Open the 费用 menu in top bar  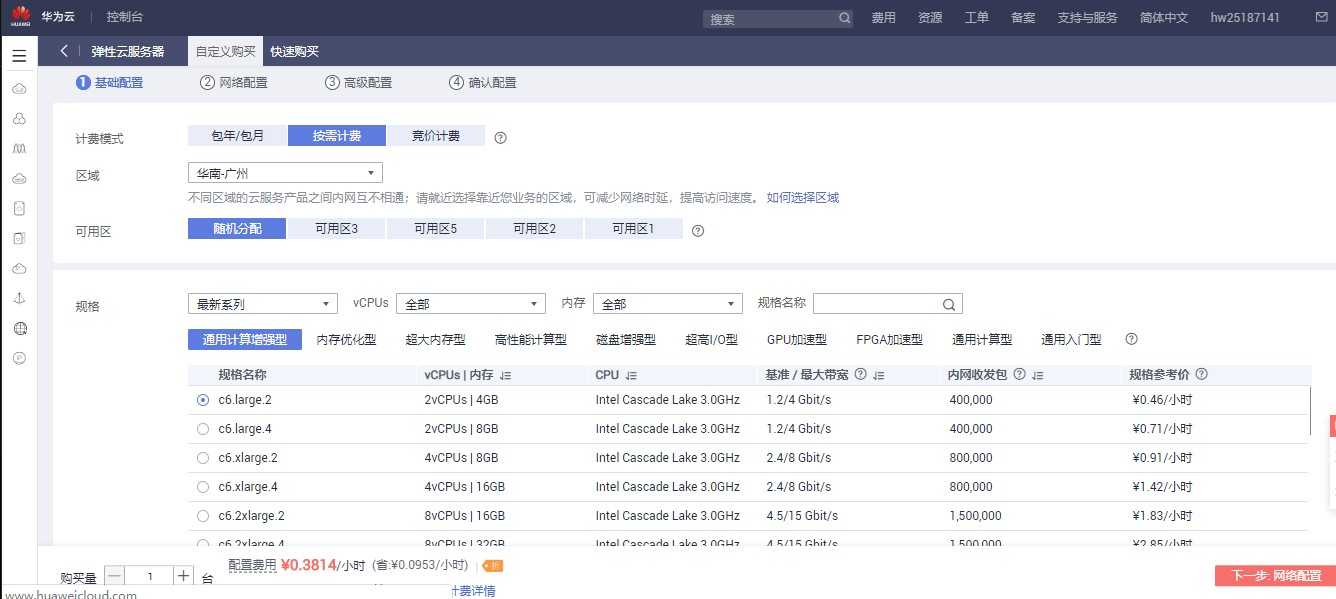883,18
